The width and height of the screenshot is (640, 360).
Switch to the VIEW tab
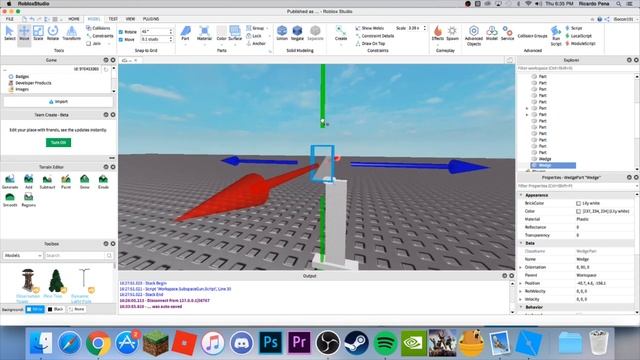coord(130,19)
